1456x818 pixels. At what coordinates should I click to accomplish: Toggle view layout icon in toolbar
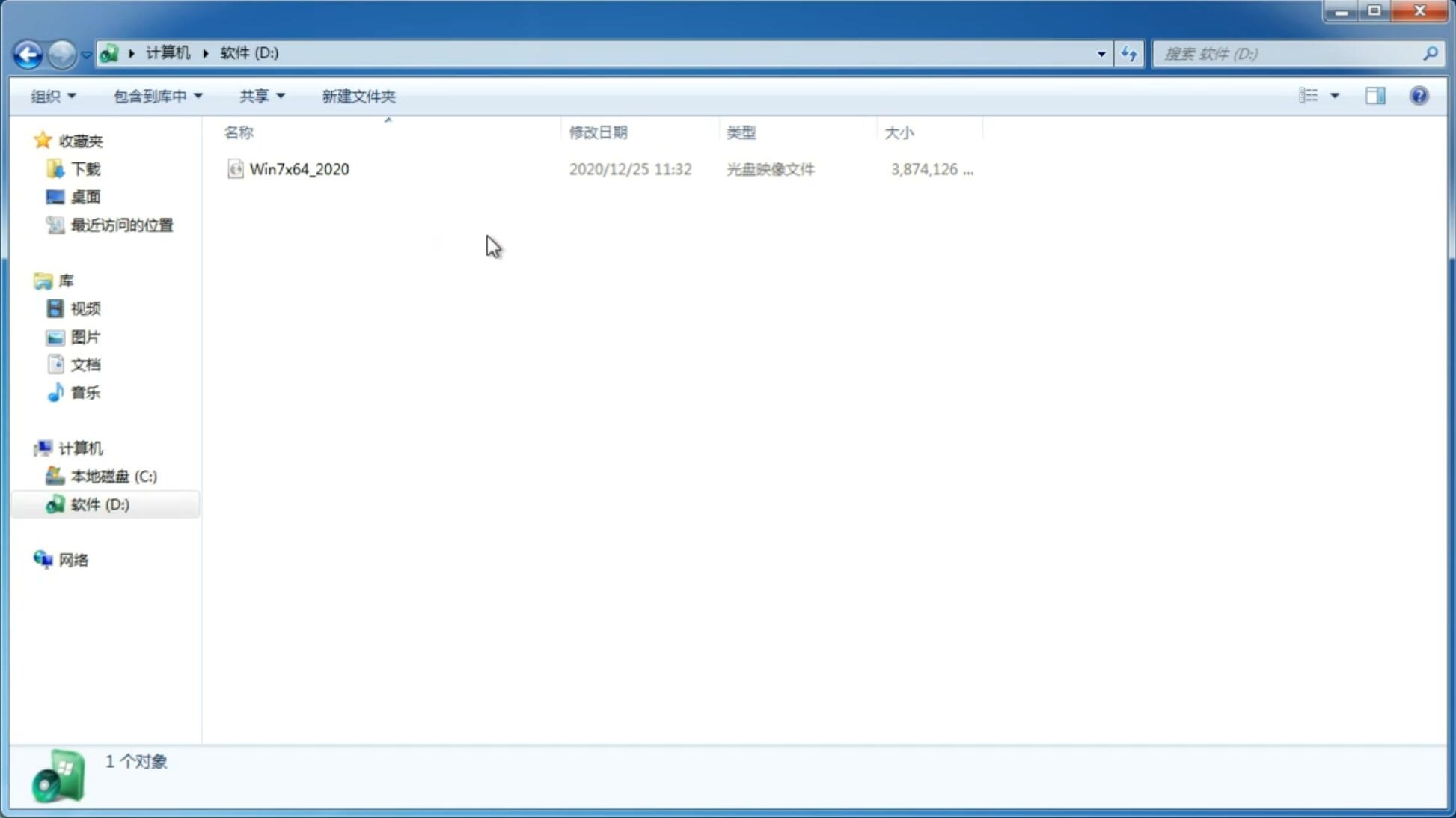1375,95
